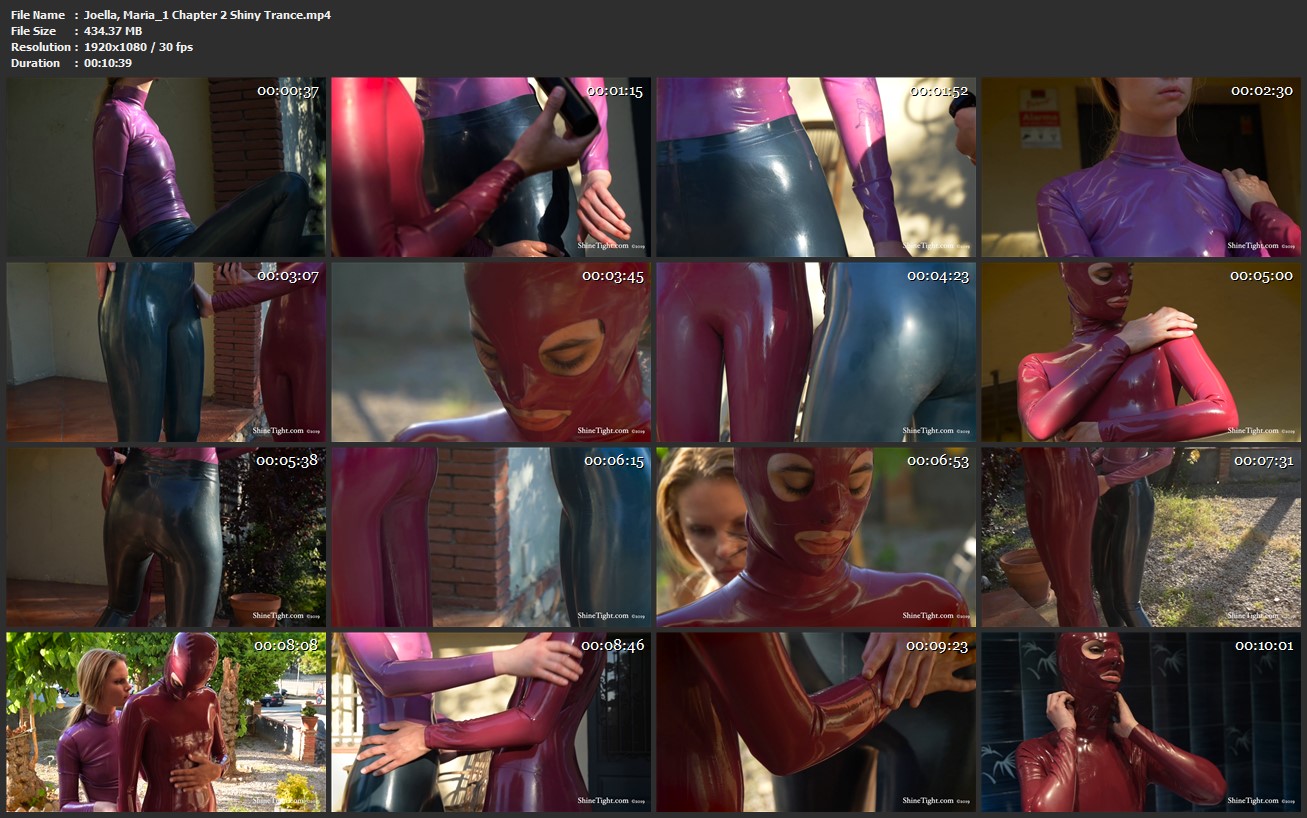Image resolution: width=1307 pixels, height=818 pixels.
Task: Click the 00:03:07 frame thumbnail
Action: 166,352
